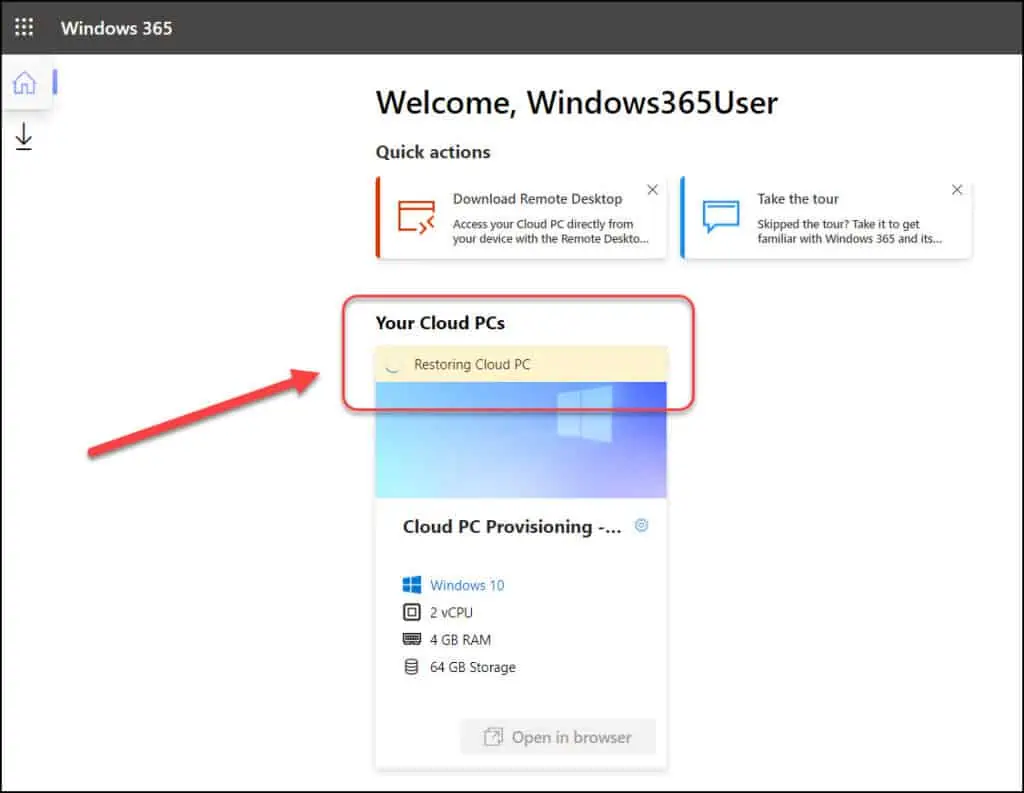Image resolution: width=1024 pixels, height=793 pixels.
Task: Click the Skipped the tour description text
Action: coord(850,231)
